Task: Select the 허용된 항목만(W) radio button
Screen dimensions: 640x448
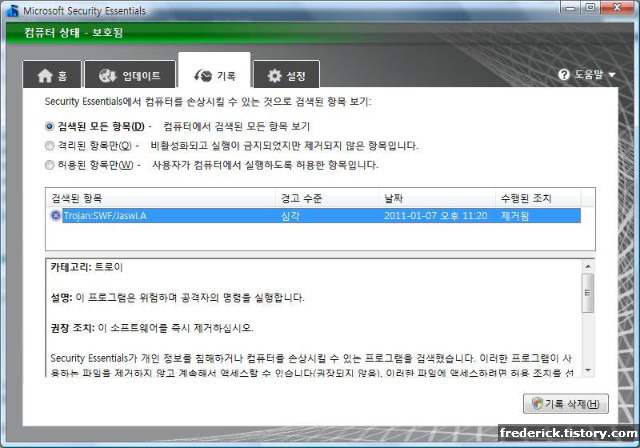Action: coord(49,165)
